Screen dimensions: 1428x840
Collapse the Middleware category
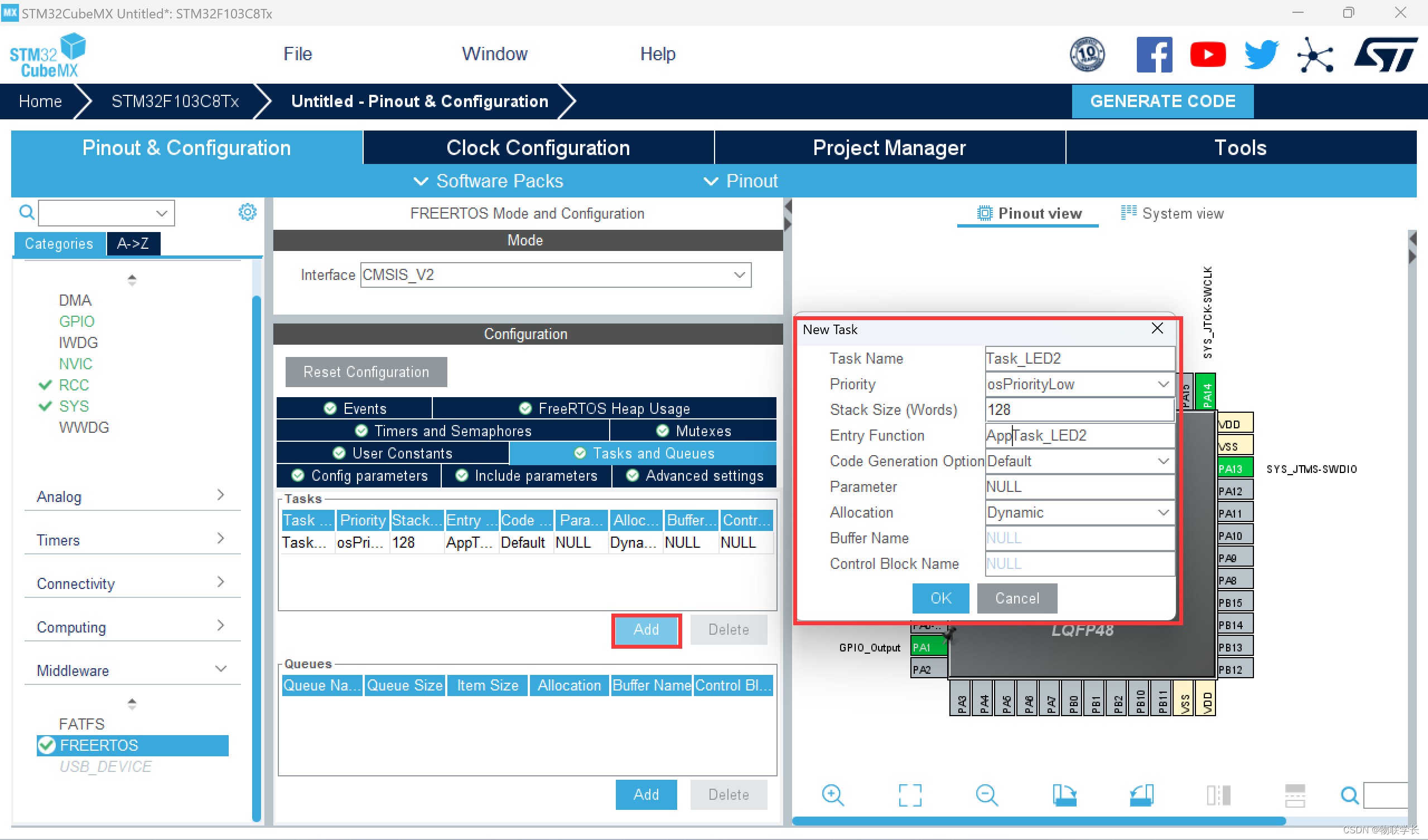(x=132, y=670)
